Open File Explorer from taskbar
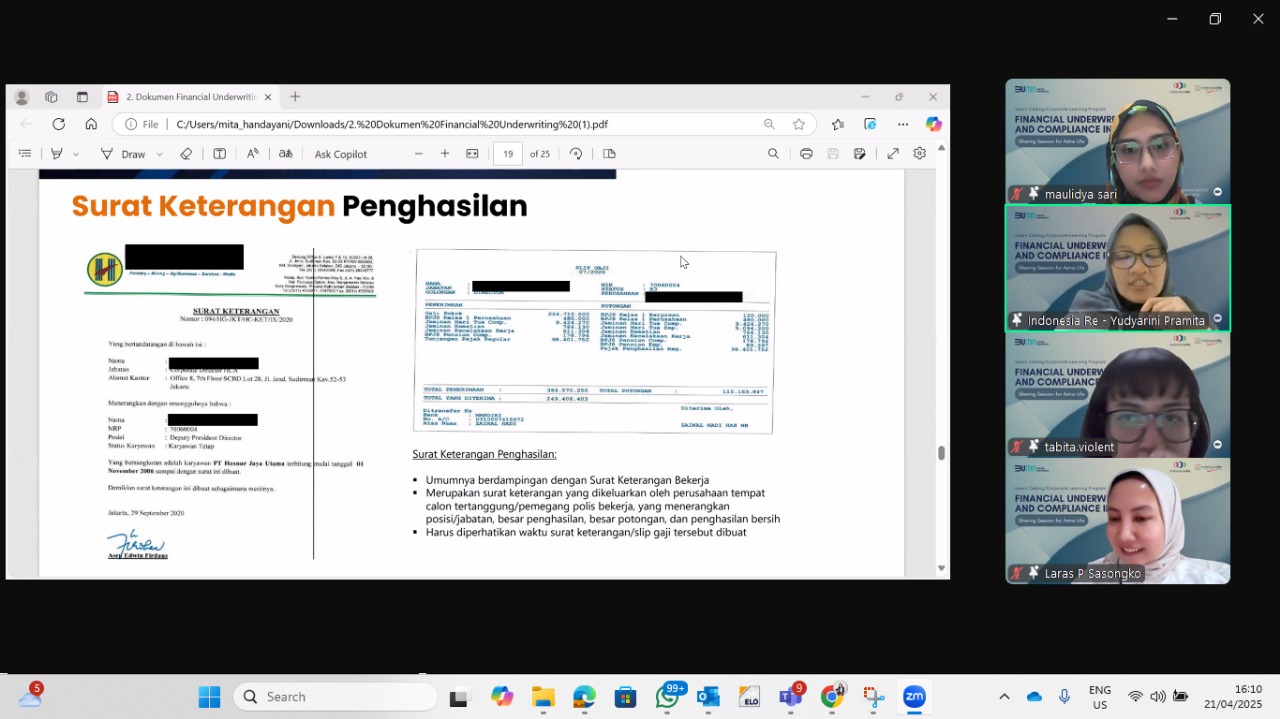Image resolution: width=1280 pixels, height=719 pixels. (x=543, y=697)
